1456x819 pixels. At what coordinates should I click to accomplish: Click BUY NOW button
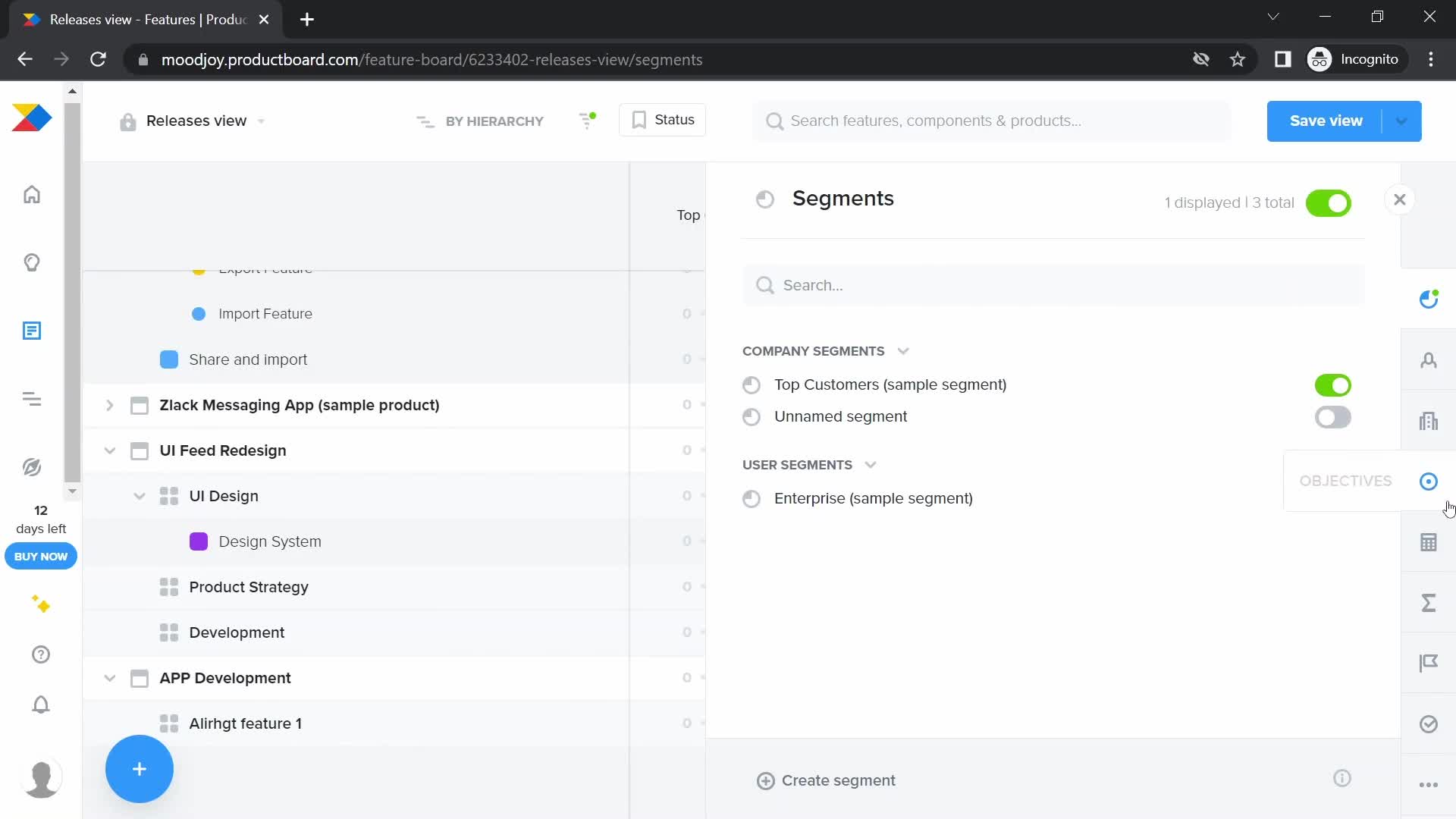coord(41,556)
